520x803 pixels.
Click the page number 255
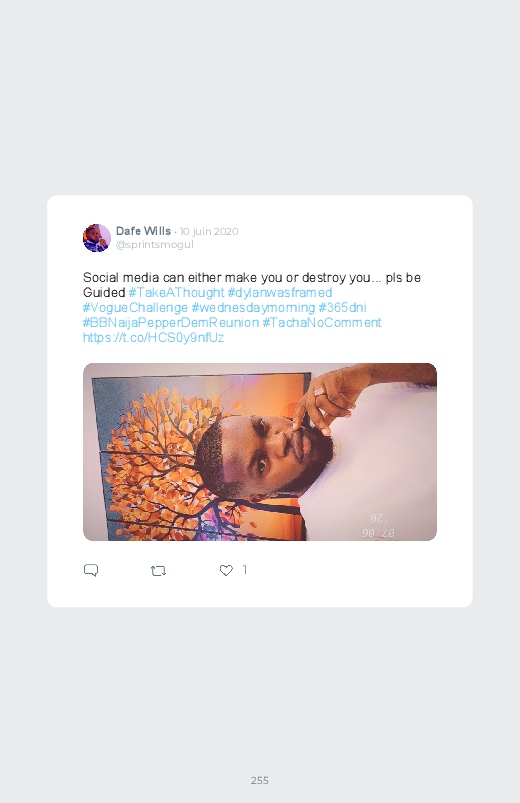pos(260,780)
